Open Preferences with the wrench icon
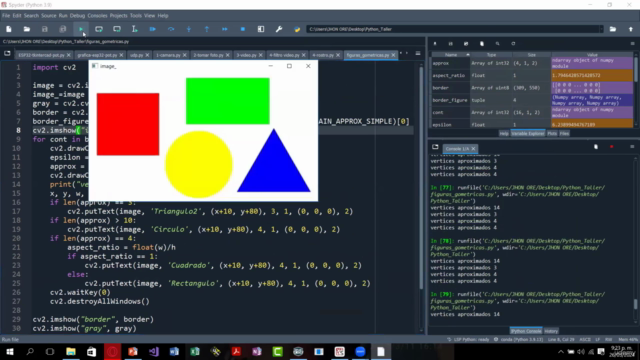This screenshot has width=640, height=360. [279, 29]
